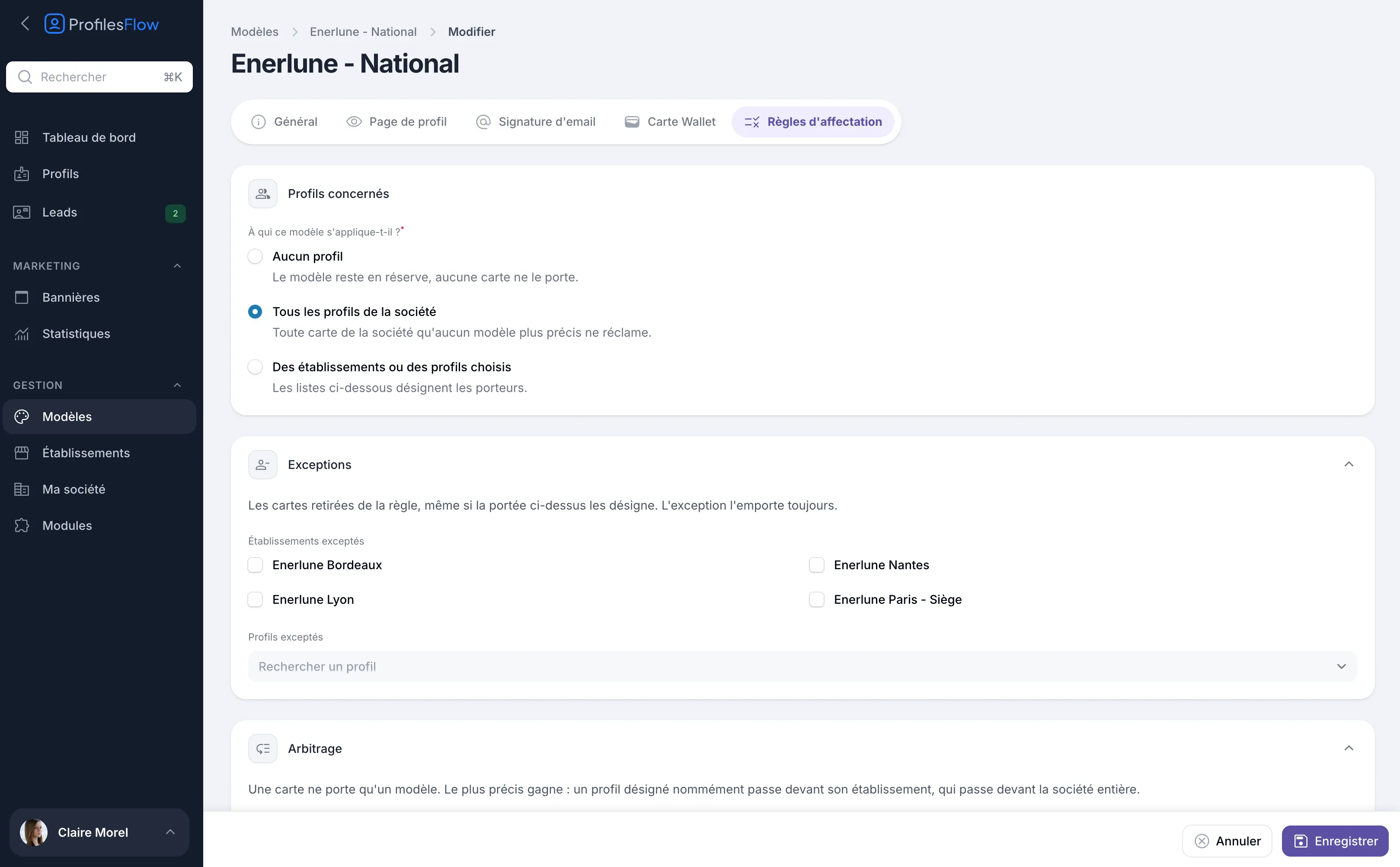This screenshot has height=867, width=1400.
Task: Collapse the MARKETING sidebar group
Action: (x=177, y=266)
